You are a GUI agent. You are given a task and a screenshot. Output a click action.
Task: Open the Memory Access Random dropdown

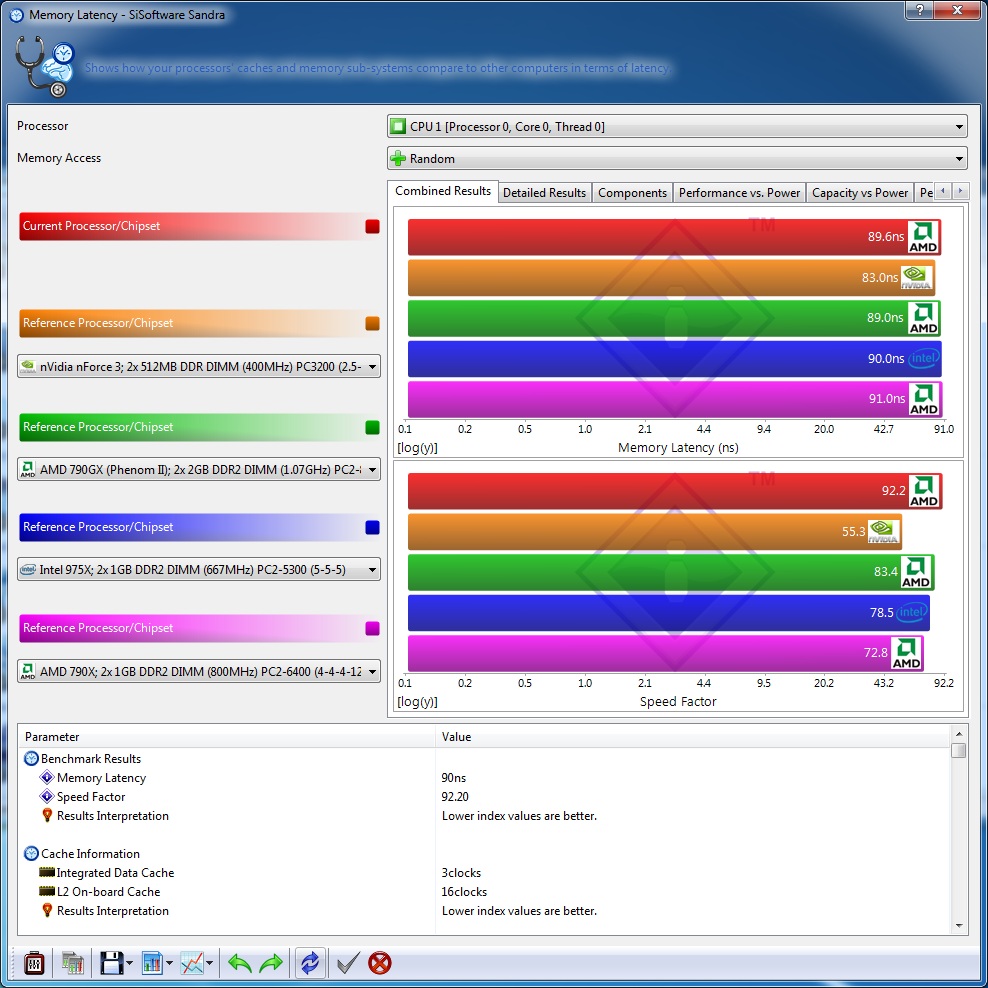[x=677, y=159]
